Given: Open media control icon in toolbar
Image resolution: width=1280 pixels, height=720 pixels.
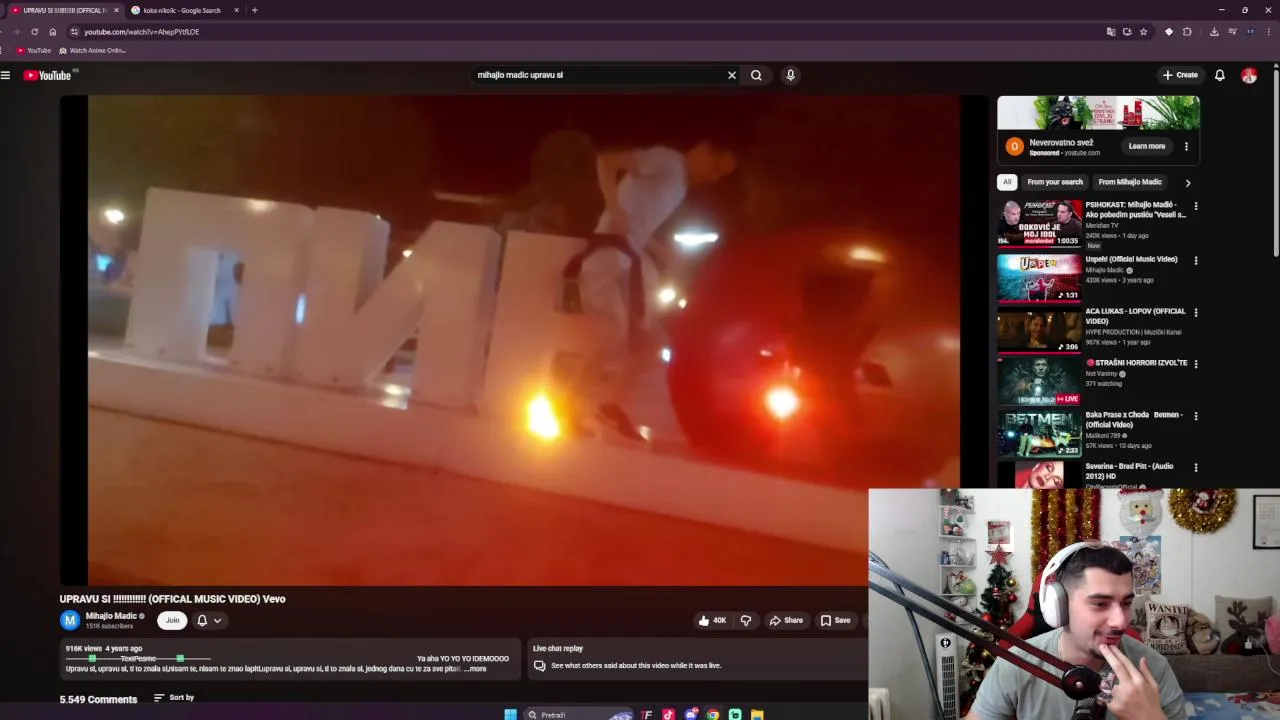Looking at the screenshot, I should [x=1233, y=32].
